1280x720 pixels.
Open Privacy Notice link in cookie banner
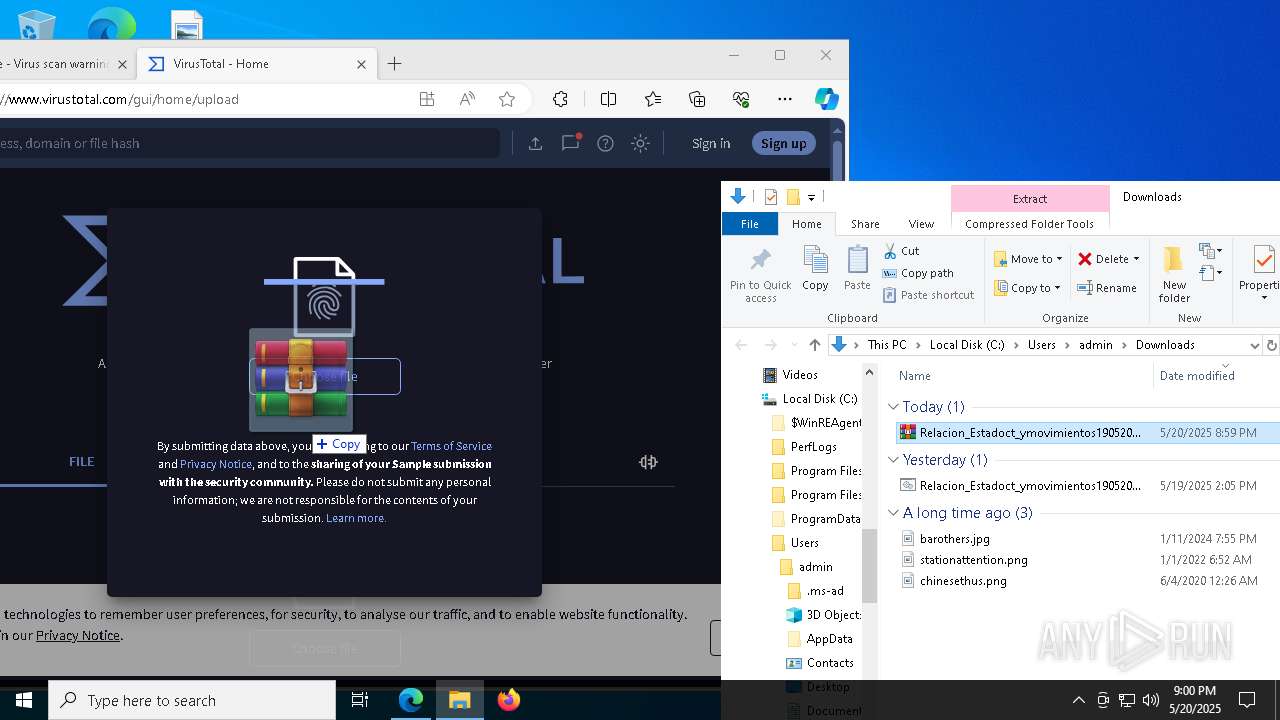(x=78, y=635)
